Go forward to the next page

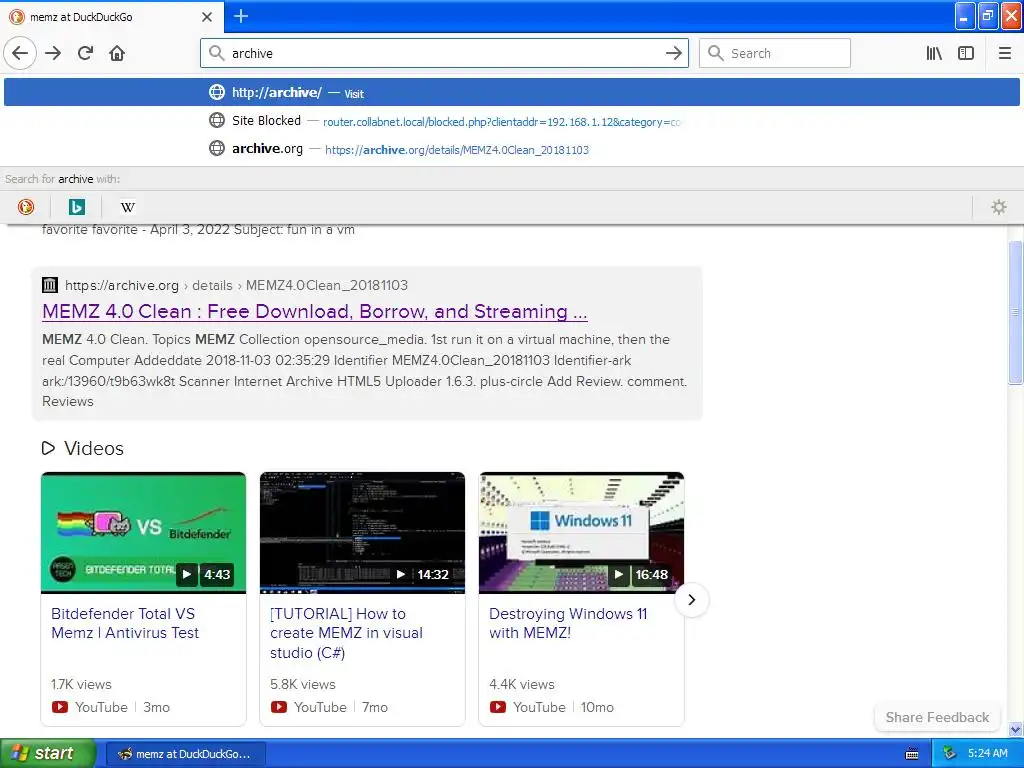[53, 53]
